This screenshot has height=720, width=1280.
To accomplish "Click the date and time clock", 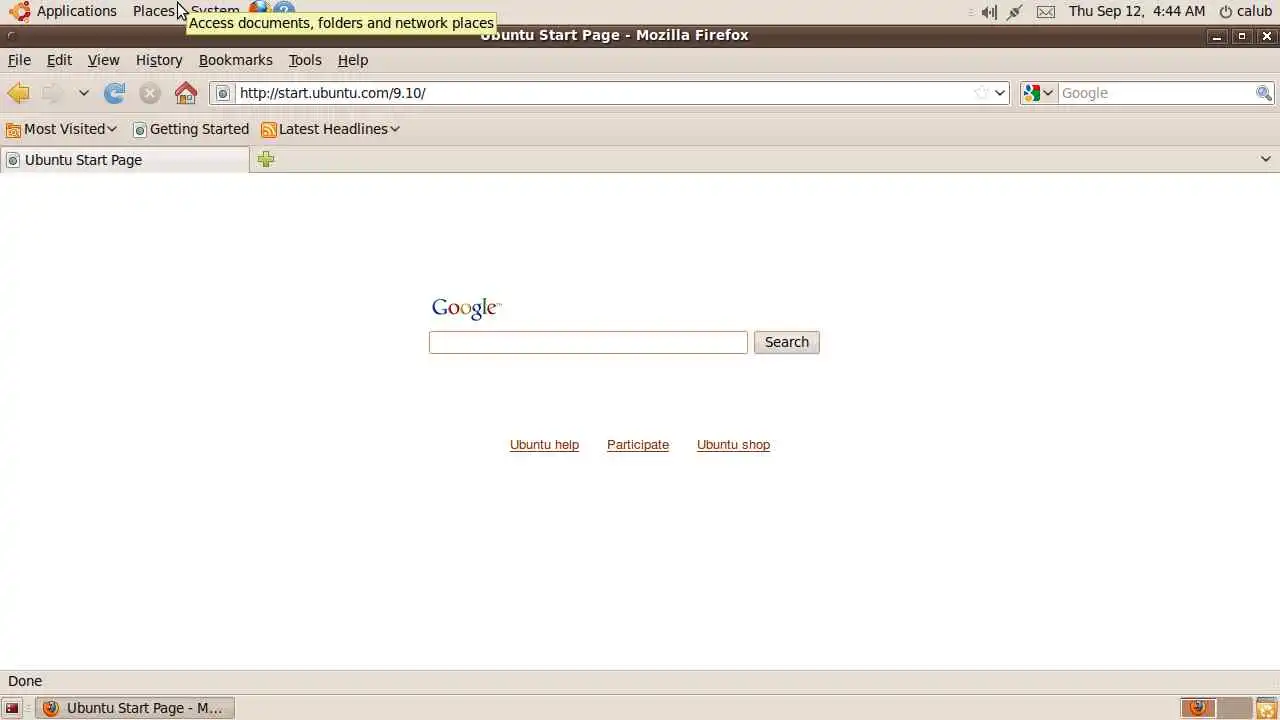I will click(x=1137, y=11).
